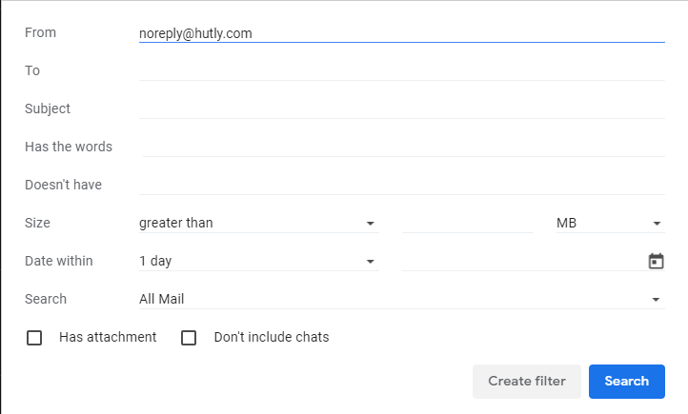688x414 pixels.
Task: Click the Create filter button
Action: click(x=527, y=381)
